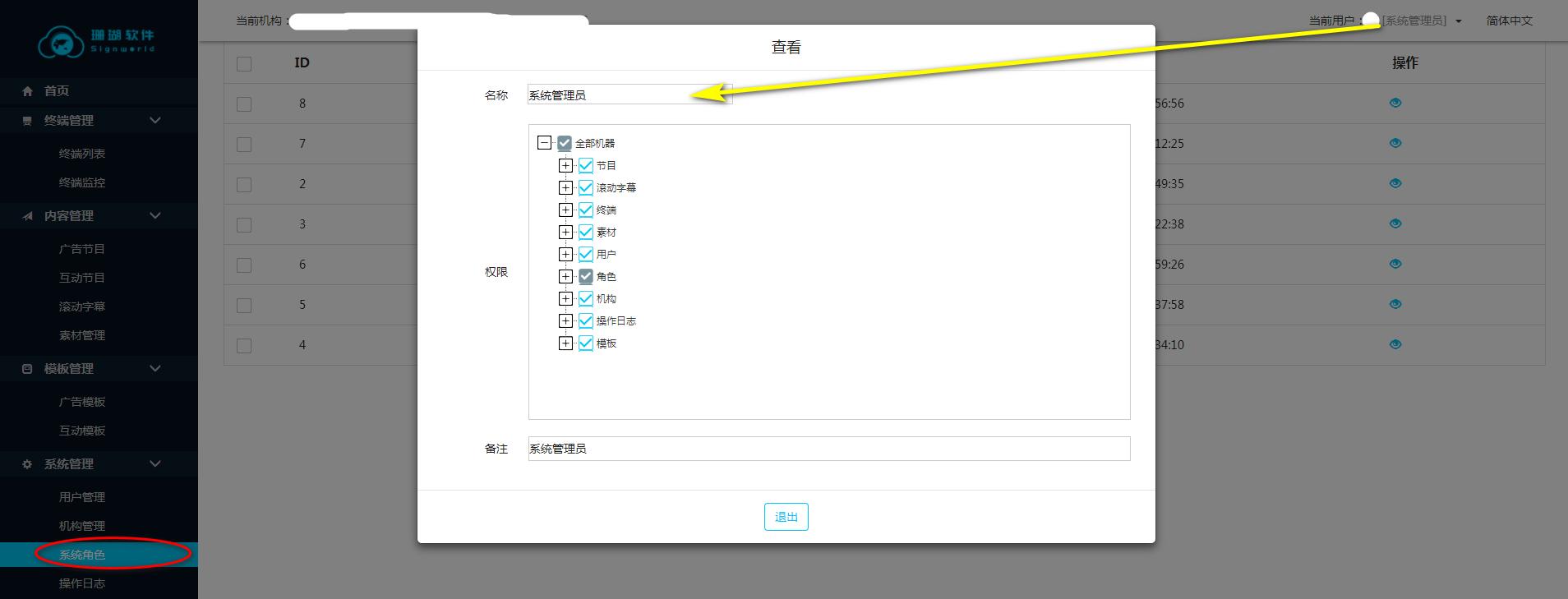Screen dimensions: 1568x599
Task: Toggle the 素材 permission checkbox
Action: [586, 232]
